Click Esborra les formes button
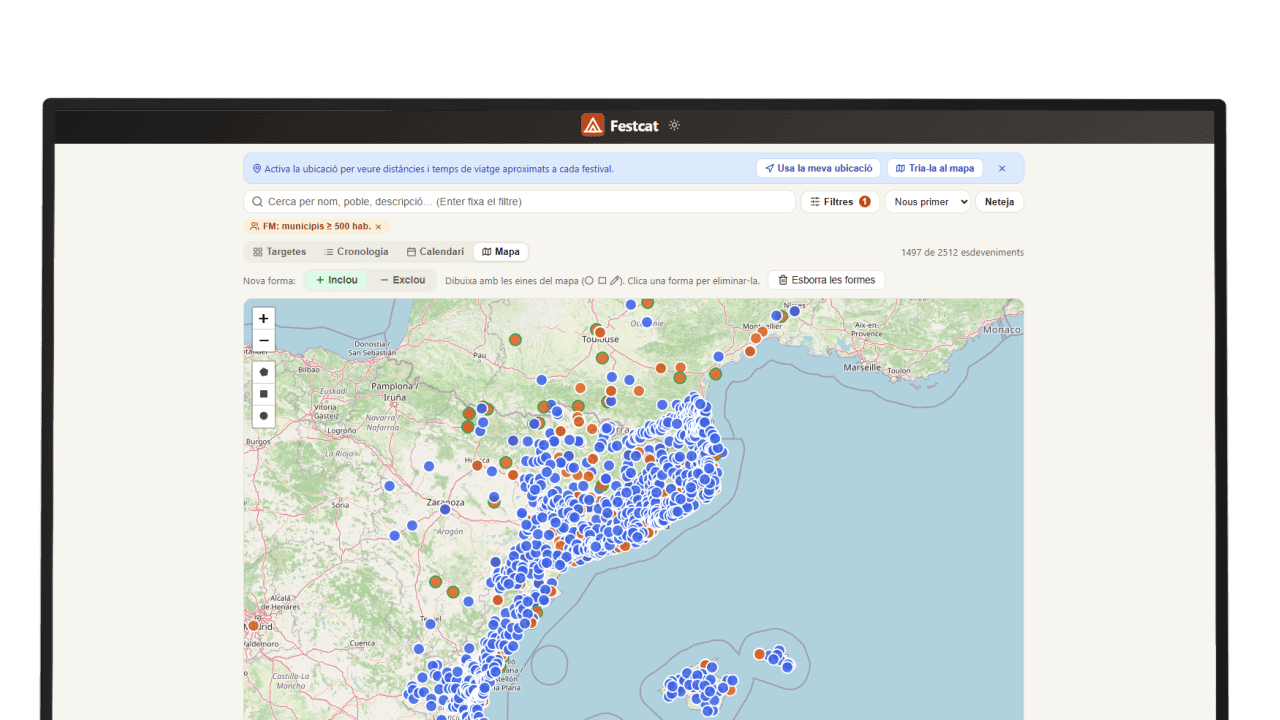The height and width of the screenshot is (720, 1280). (826, 280)
